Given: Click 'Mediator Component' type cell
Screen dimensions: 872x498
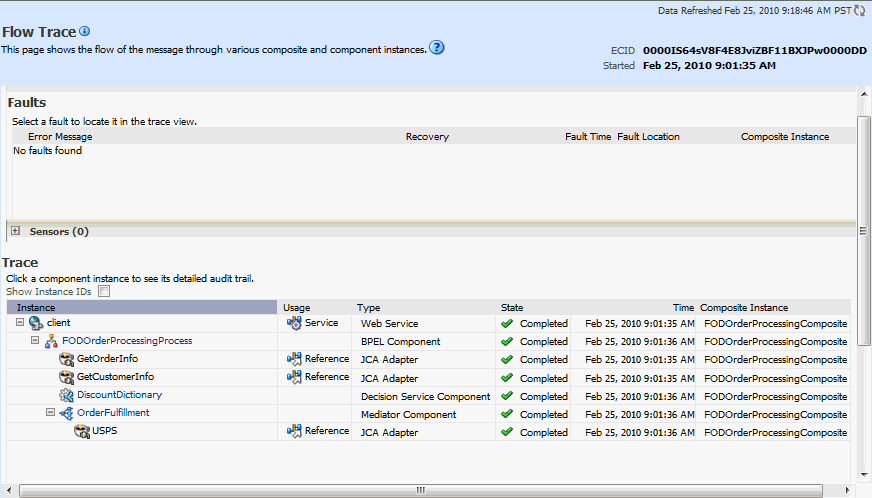Looking at the screenshot, I should click(408, 415).
